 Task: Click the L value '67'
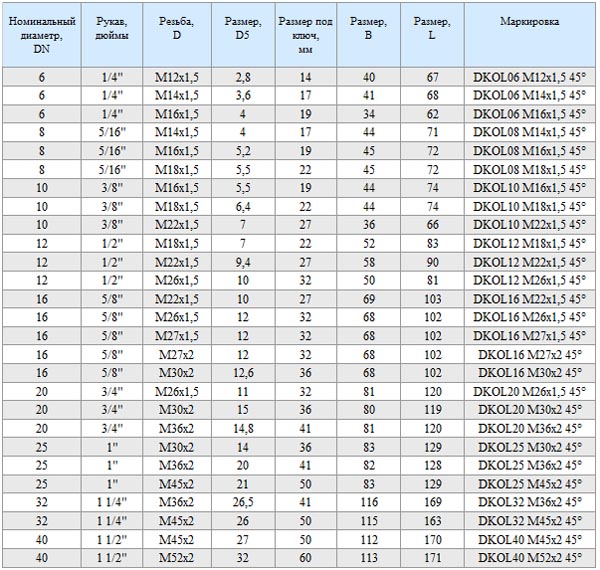pos(432,77)
